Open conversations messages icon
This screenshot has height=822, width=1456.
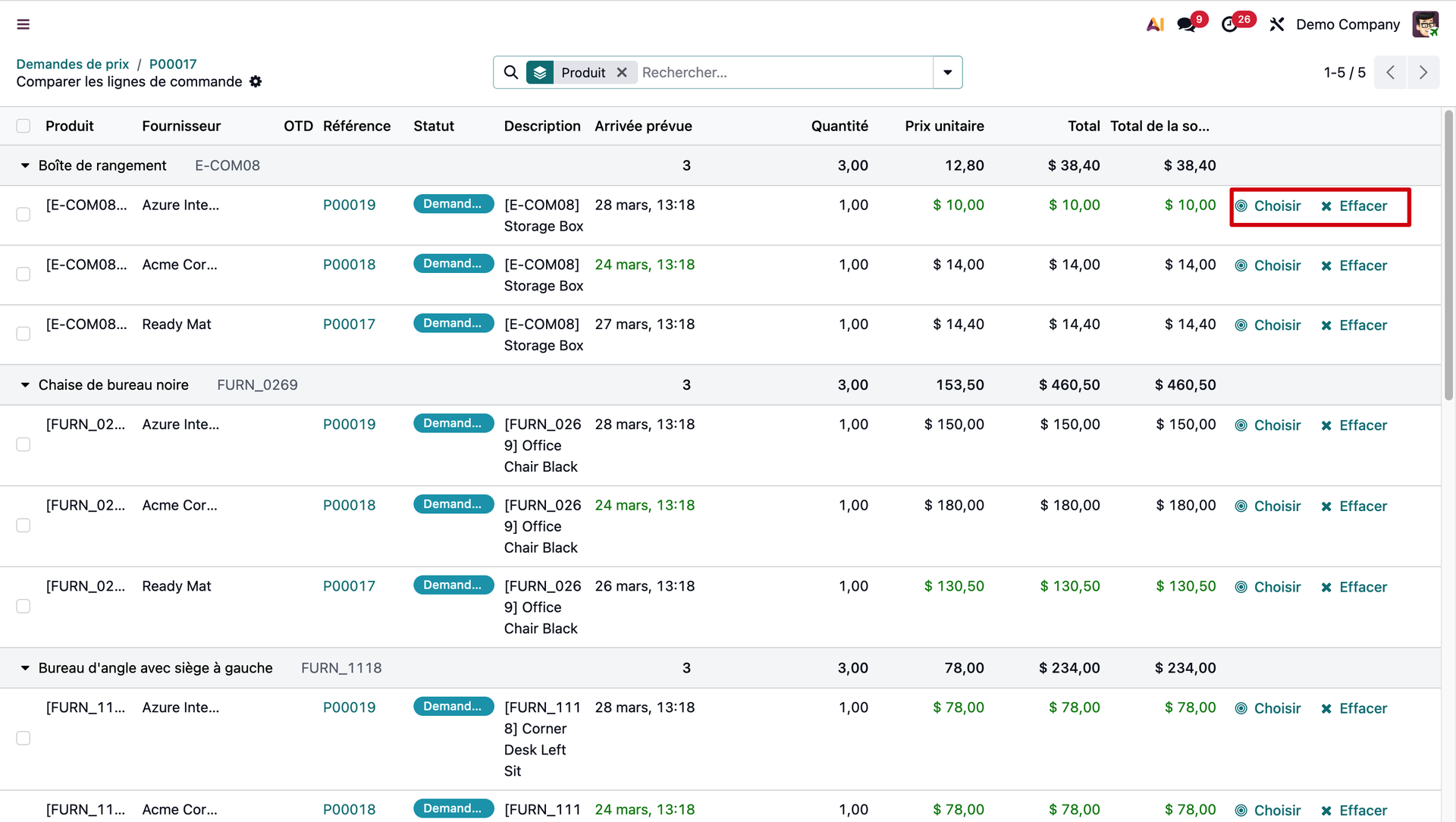(1186, 24)
